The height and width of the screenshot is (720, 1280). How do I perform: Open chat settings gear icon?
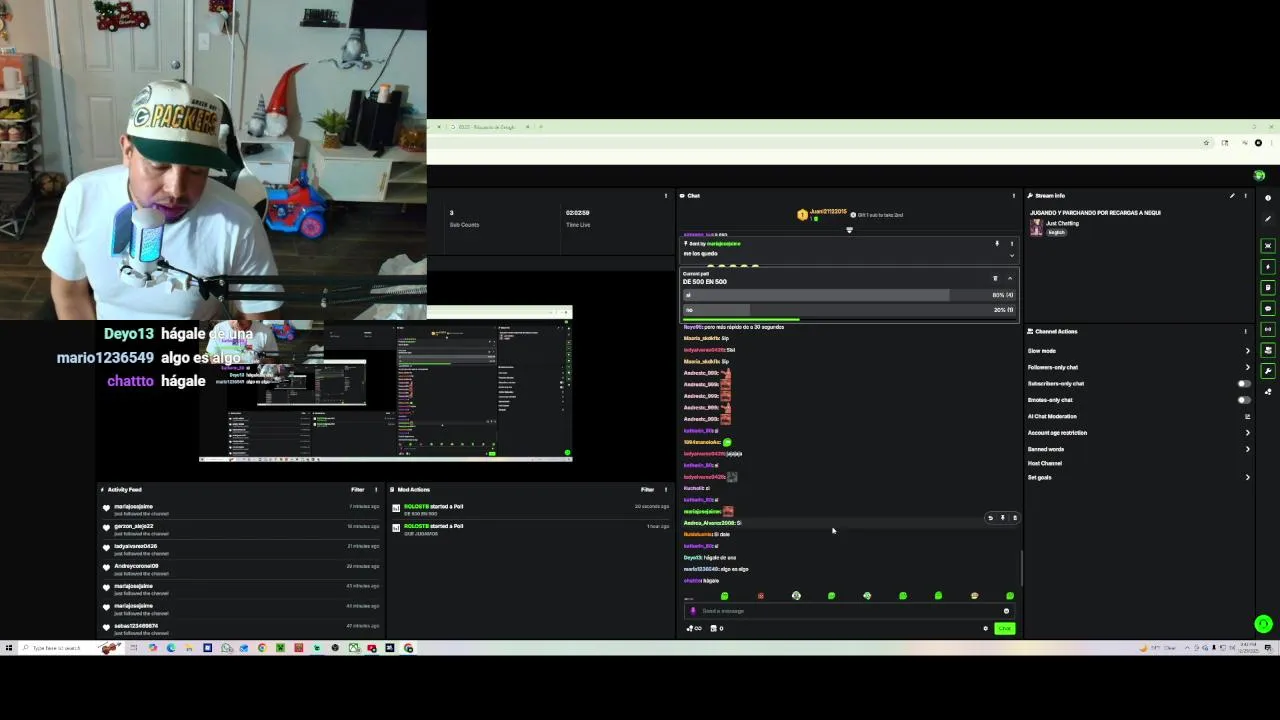[x=985, y=628]
